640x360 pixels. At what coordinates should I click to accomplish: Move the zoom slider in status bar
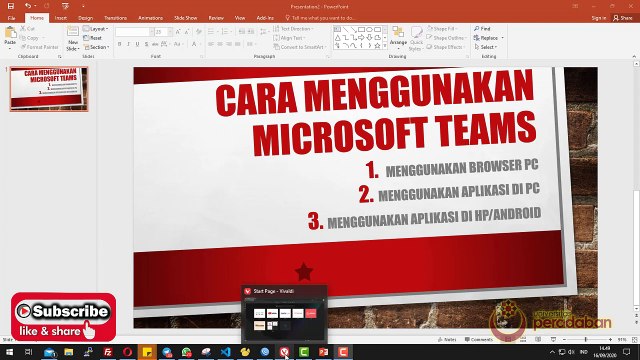pyautogui.click(x=586, y=340)
